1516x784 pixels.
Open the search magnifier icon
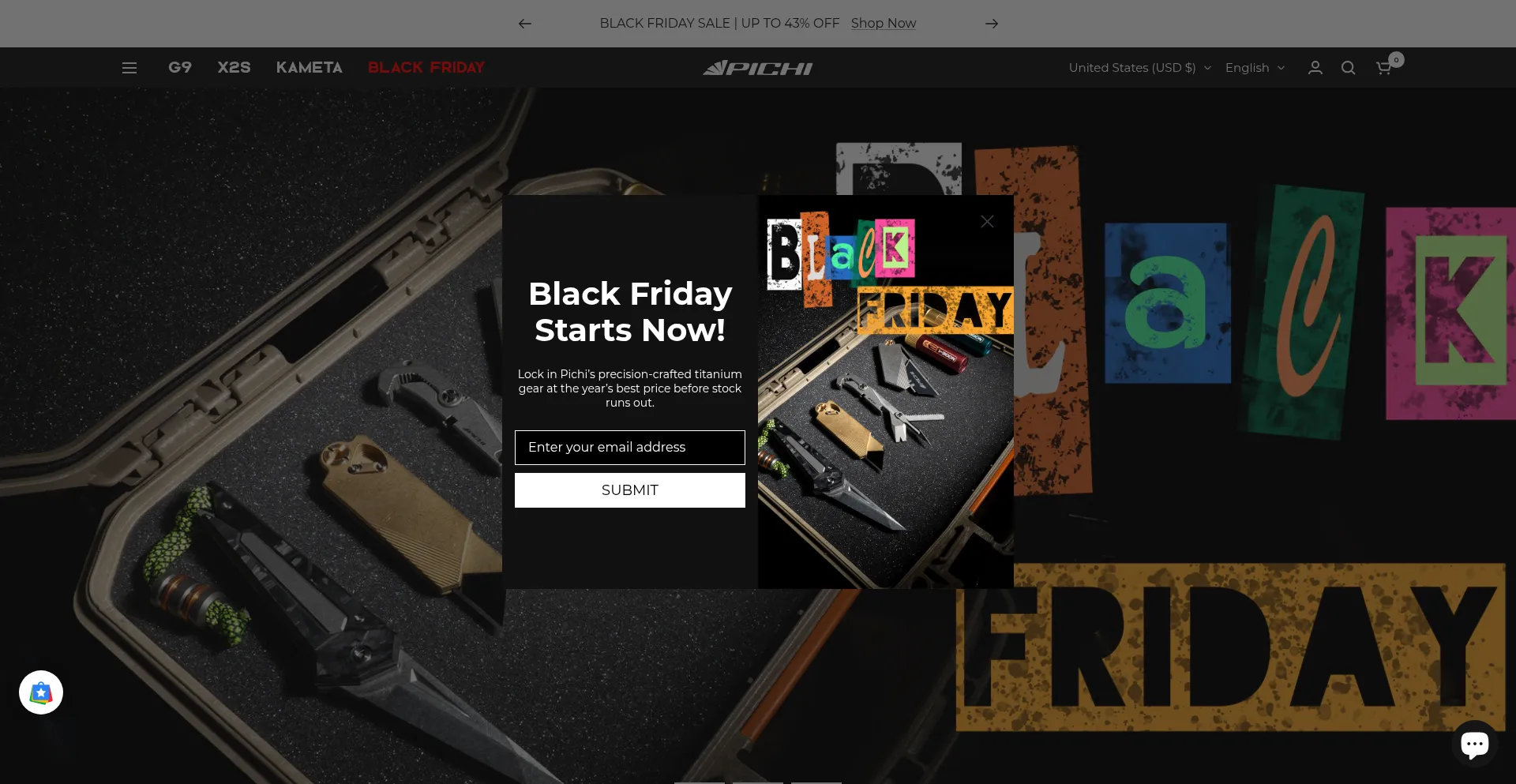(x=1348, y=68)
